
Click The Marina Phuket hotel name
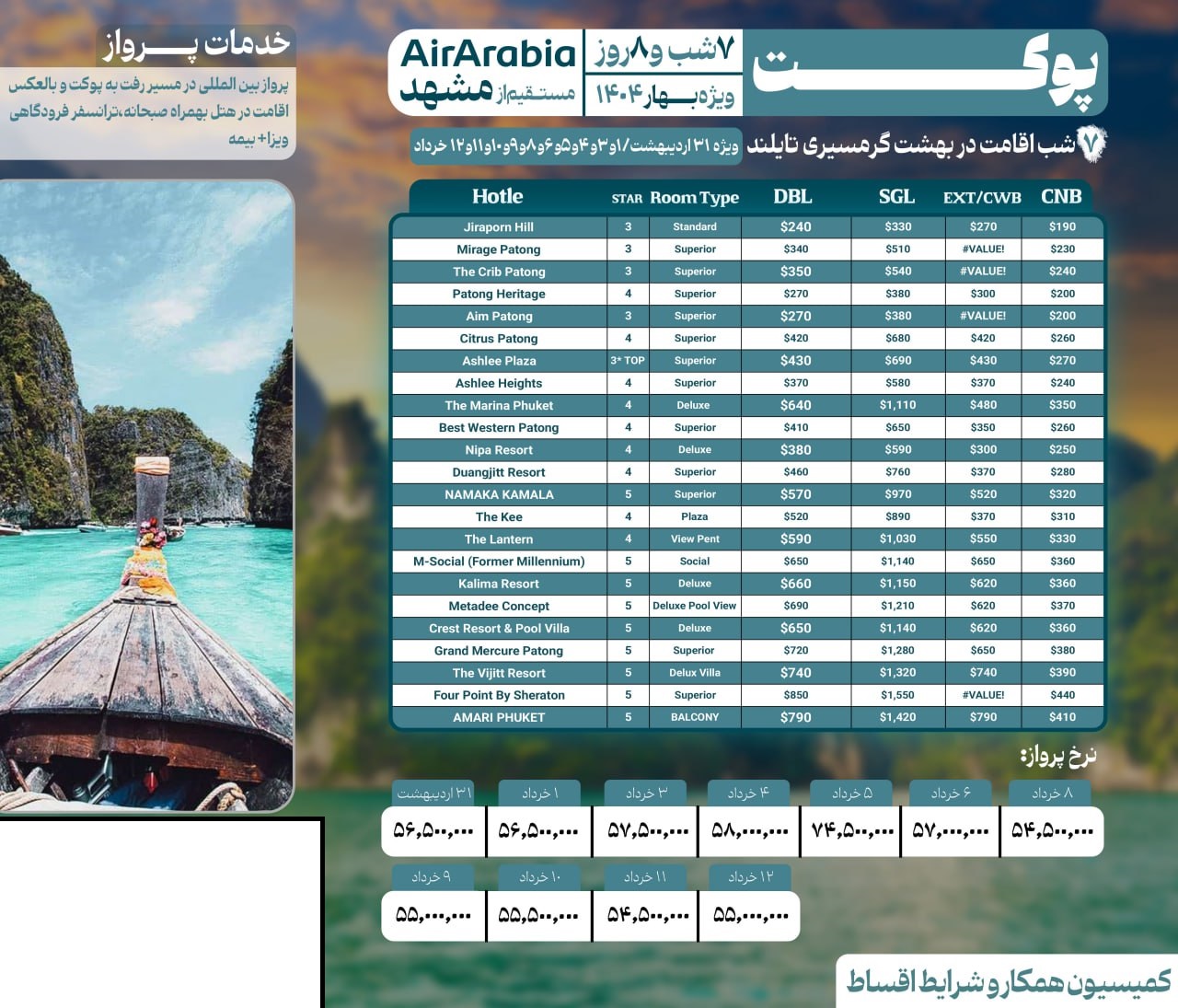coord(499,405)
